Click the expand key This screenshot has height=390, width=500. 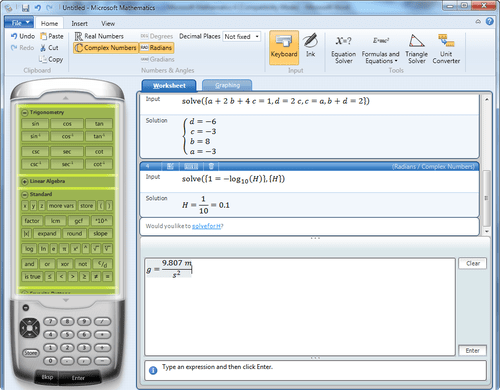(x=47, y=233)
